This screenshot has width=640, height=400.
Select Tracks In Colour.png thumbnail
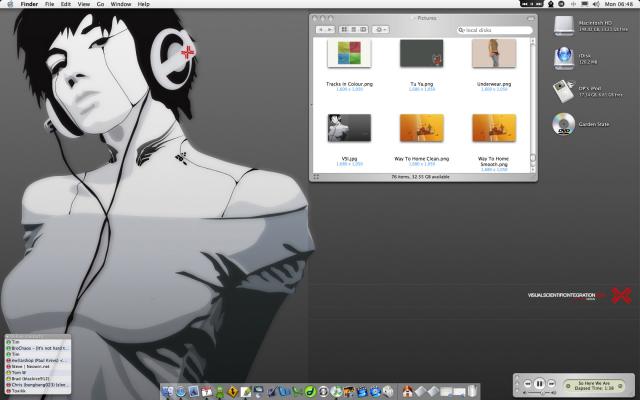(x=349, y=53)
